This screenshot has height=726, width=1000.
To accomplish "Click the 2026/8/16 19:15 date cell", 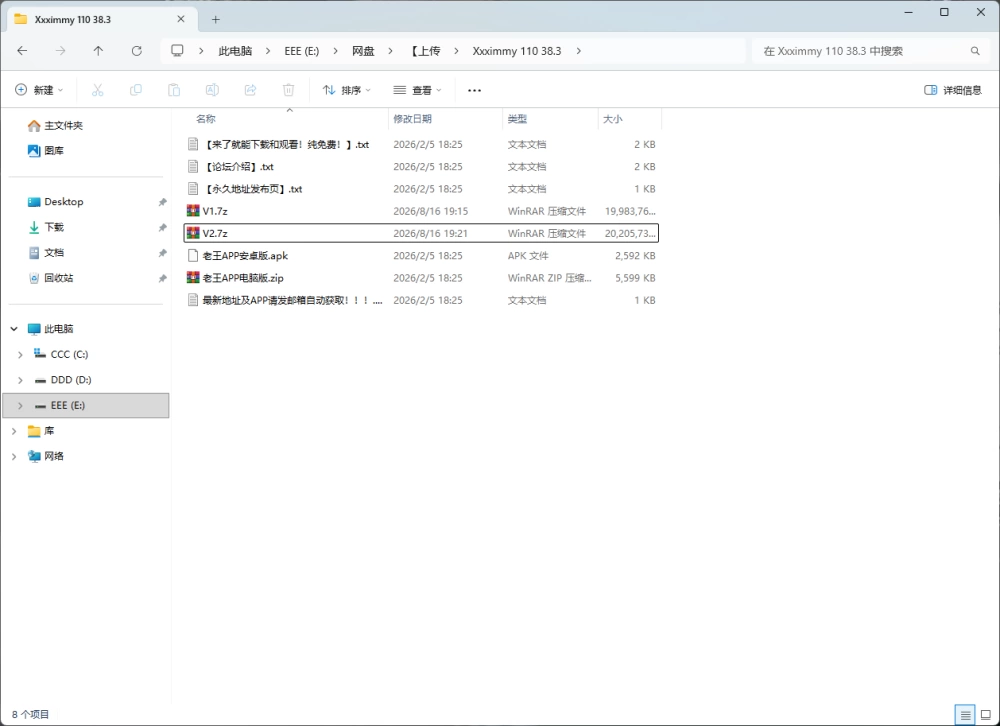I will pyautogui.click(x=430, y=211).
